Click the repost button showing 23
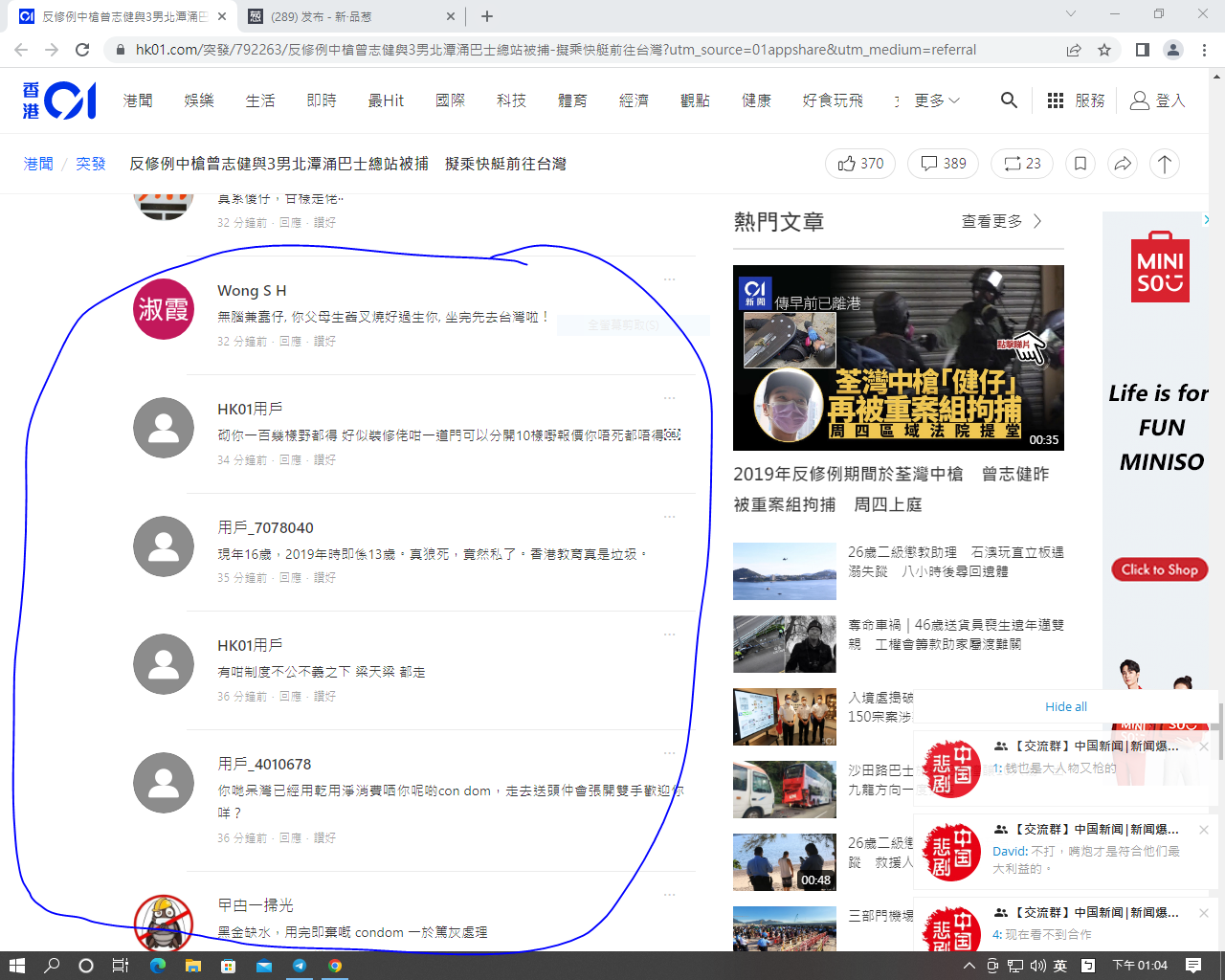This screenshot has width=1225, height=980. pos(1022,164)
